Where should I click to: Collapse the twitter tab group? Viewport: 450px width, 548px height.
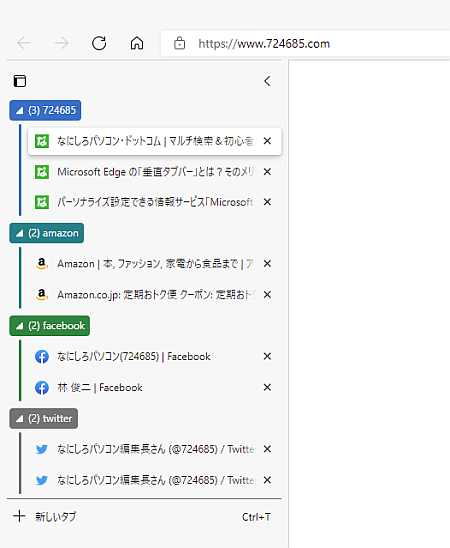pyautogui.click(x=44, y=418)
